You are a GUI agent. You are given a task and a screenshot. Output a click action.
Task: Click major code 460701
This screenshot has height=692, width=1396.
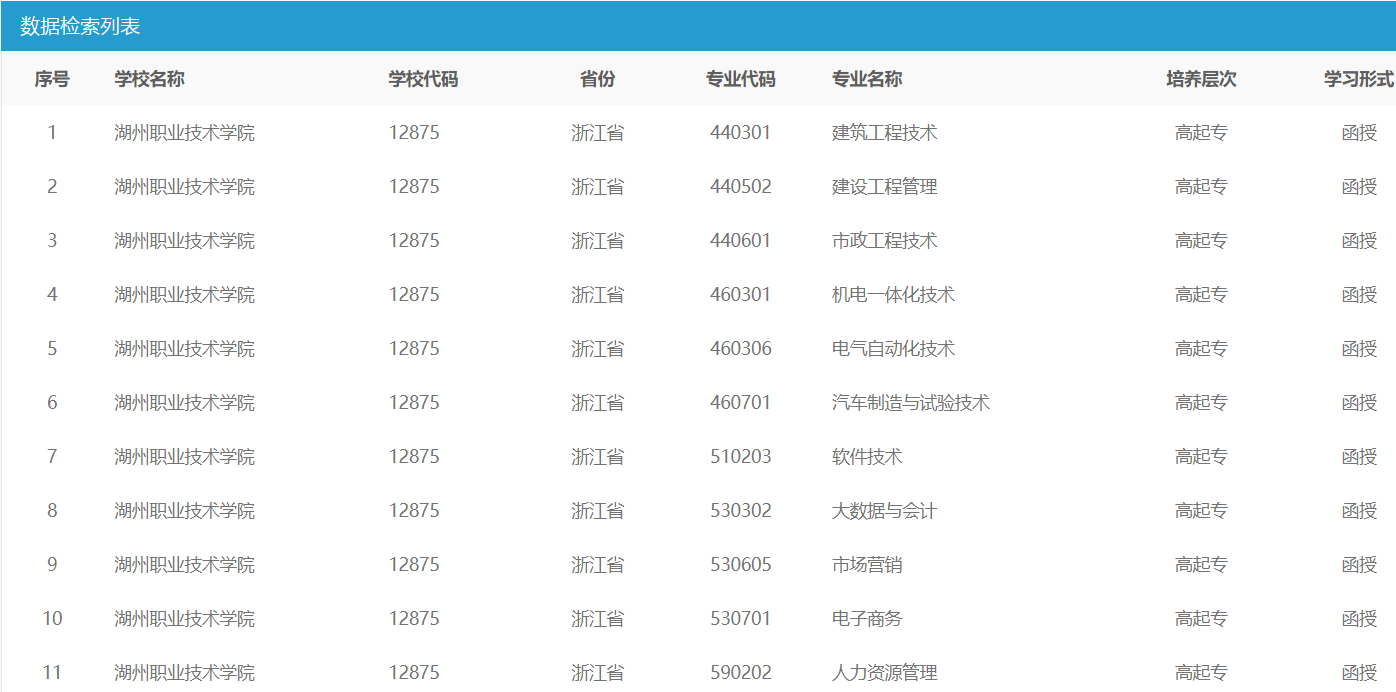[x=741, y=403]
